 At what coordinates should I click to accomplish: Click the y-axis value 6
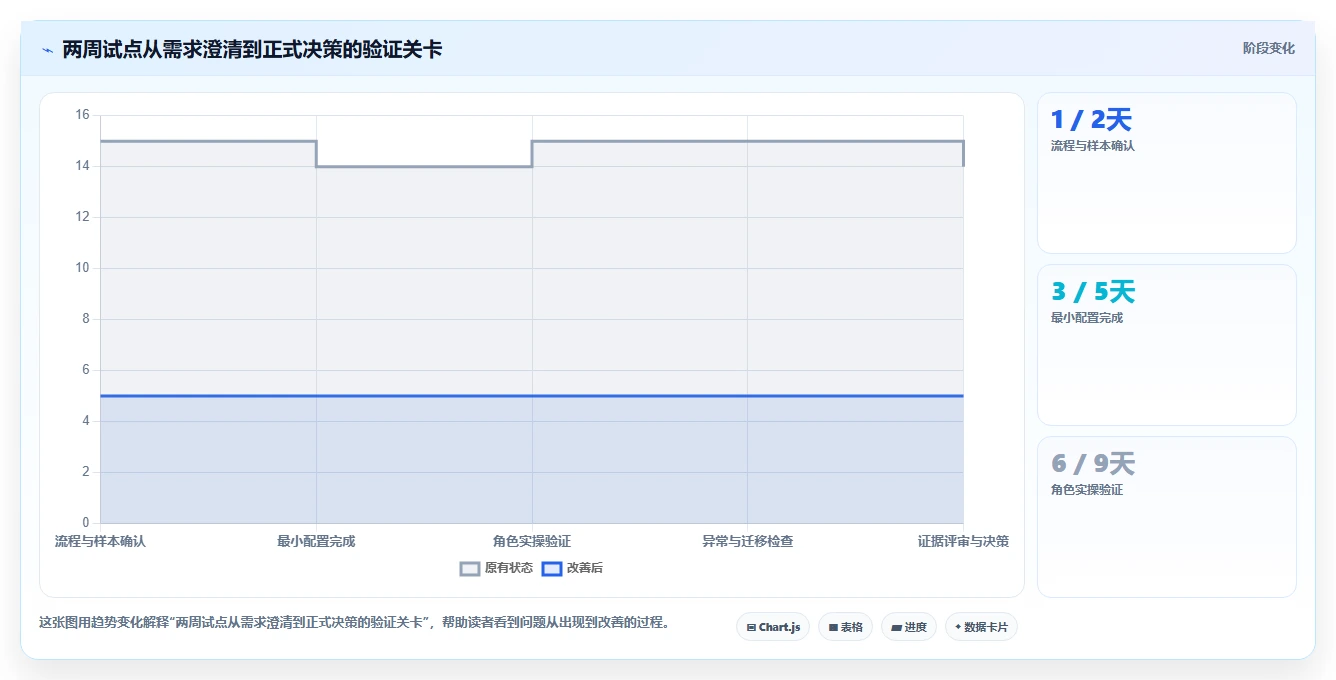tap(85, 370)
